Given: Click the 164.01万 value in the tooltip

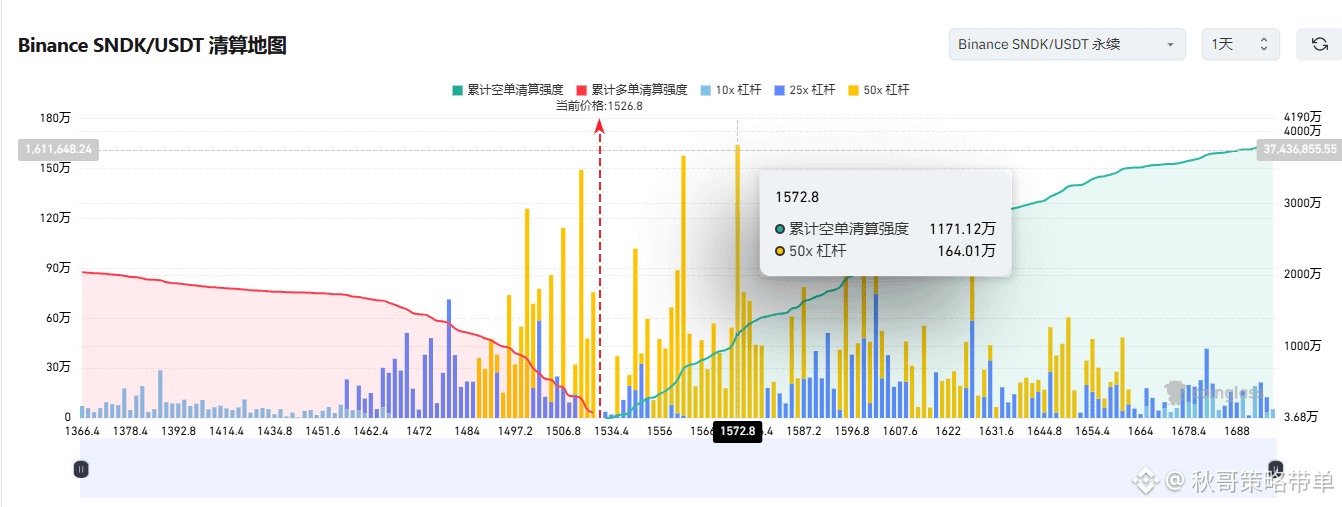Looking at the screenshot, I should pos(966,251).
